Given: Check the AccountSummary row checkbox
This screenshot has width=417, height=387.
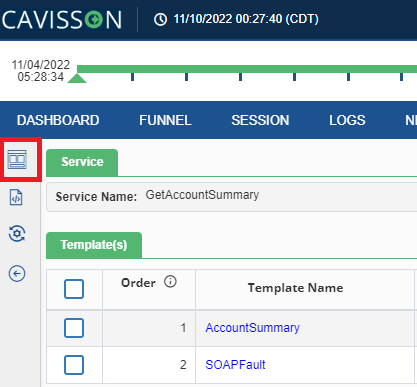Looking at the screenshot, I should pos(74,328).
